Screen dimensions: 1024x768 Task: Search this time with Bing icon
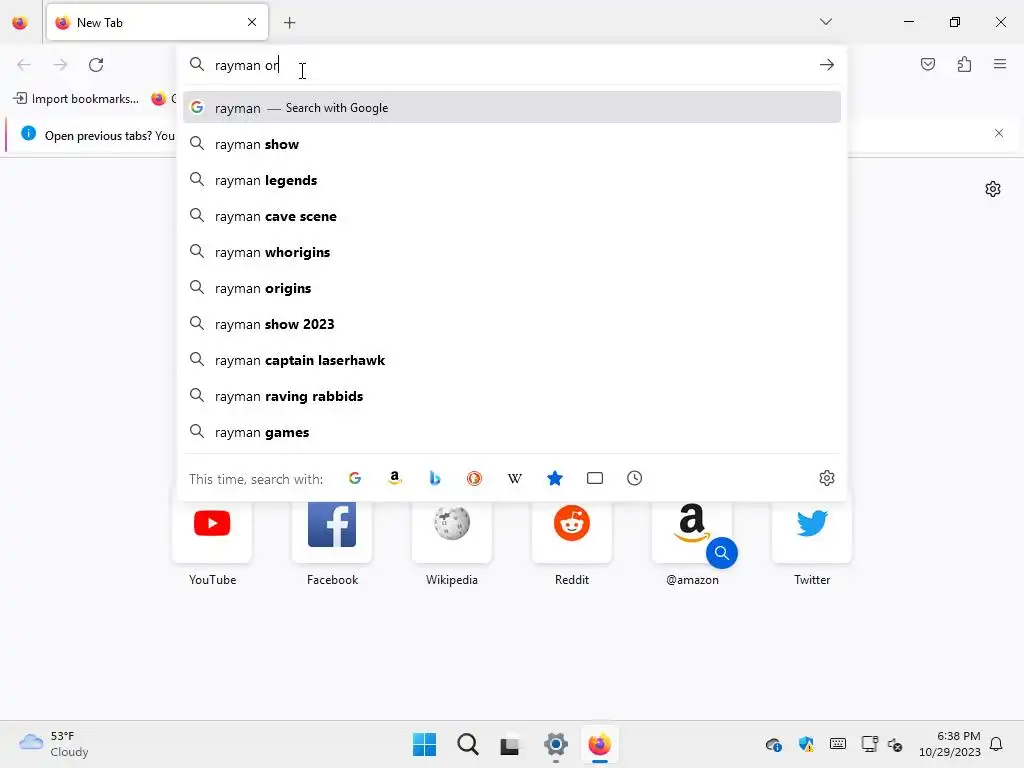(x=434, y=478)
